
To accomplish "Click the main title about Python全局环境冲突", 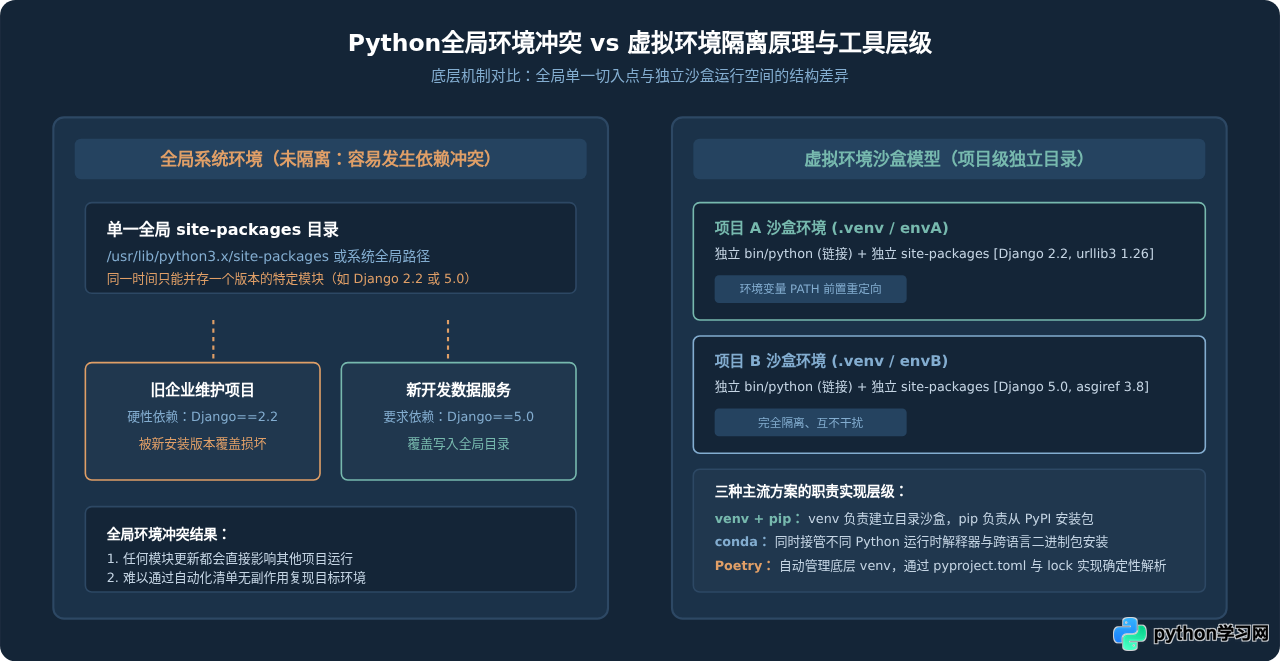I will point(640,43).
